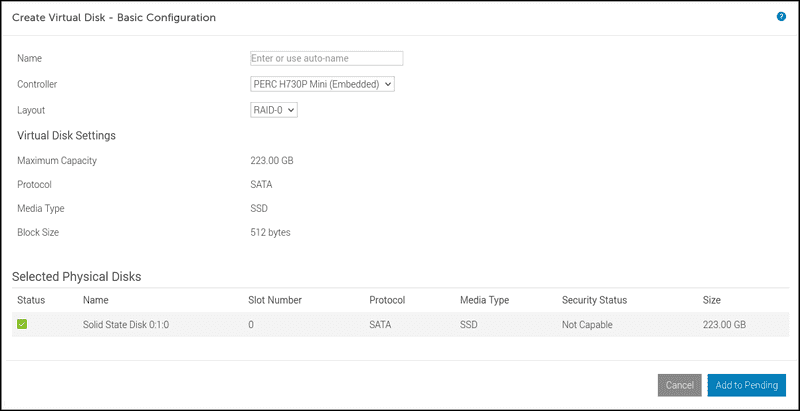
Task: Click the Name text input field
Action: point(326,59)
